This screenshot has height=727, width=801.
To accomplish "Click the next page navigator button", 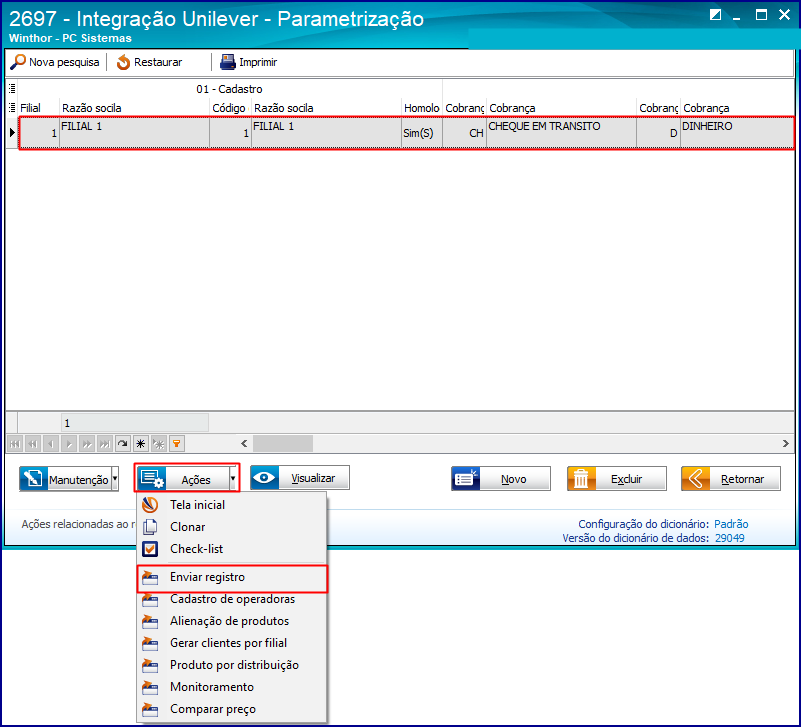I will click(x=87, y=444).
